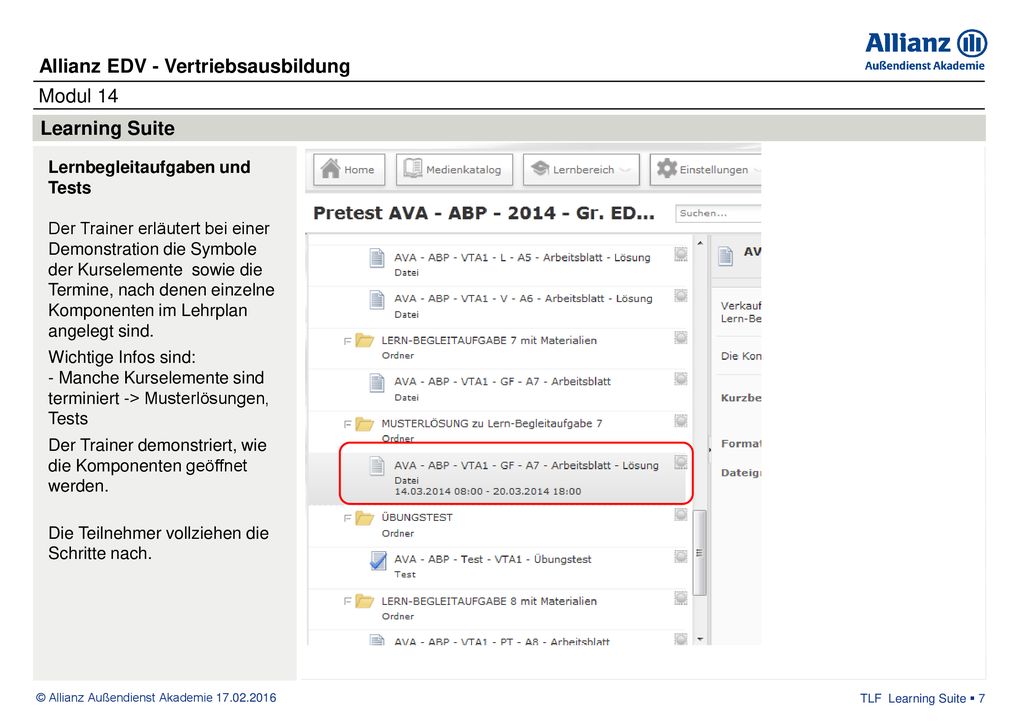Click status icon of MUSTERLÖSUNG row

(680, 420)
